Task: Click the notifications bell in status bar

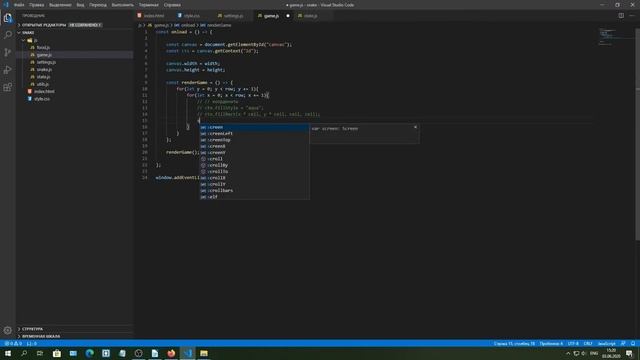Action: click(x=633, y=344)
